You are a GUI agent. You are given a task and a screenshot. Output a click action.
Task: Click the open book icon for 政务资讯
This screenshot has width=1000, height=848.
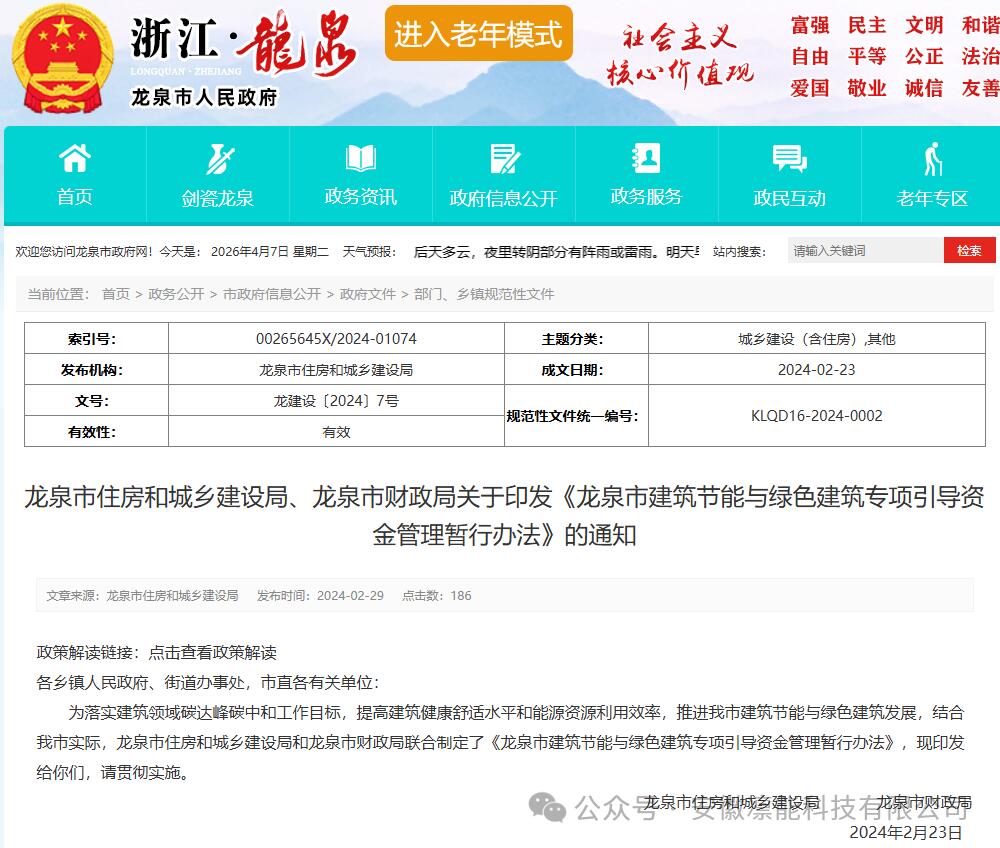(x=361, y=158)
